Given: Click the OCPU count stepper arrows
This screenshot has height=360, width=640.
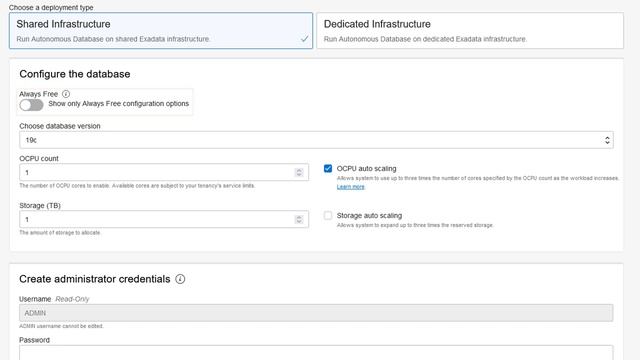Looking at the screenshot, I should click(299, 172).
